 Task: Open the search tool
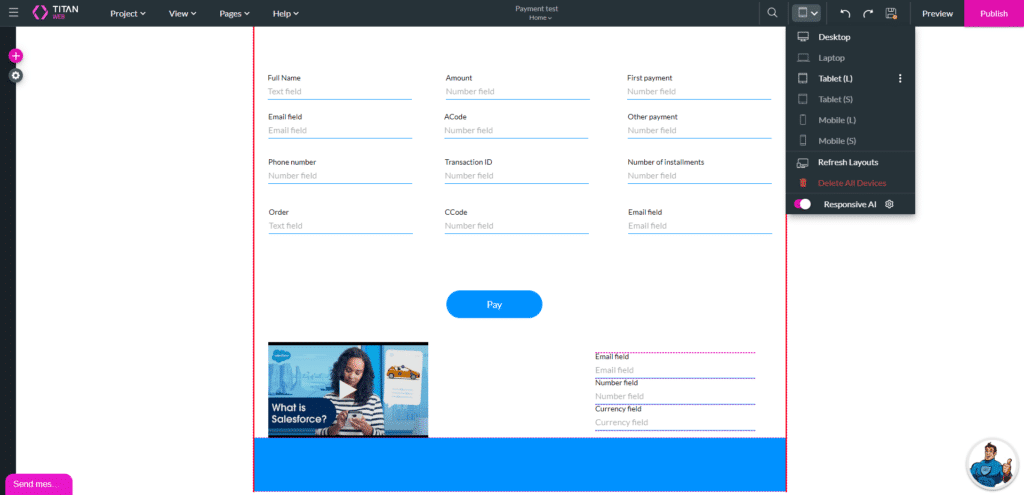pos(773,12)
